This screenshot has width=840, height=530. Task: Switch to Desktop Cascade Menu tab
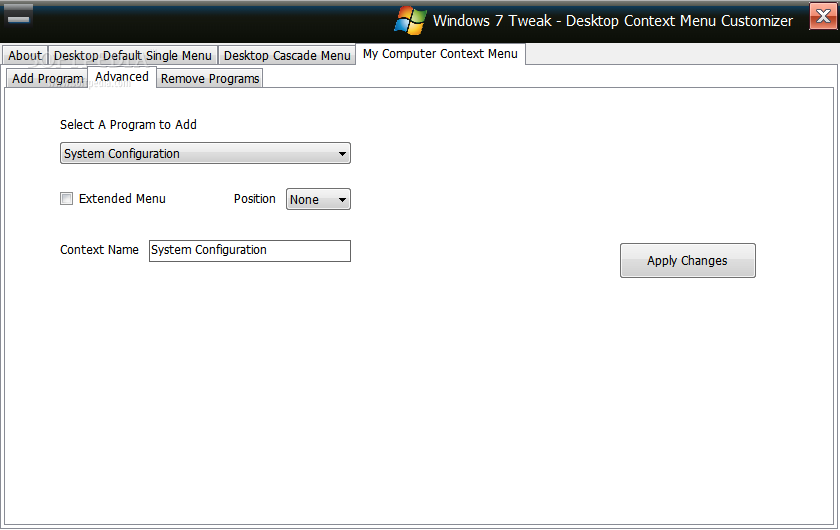point(287,55)
